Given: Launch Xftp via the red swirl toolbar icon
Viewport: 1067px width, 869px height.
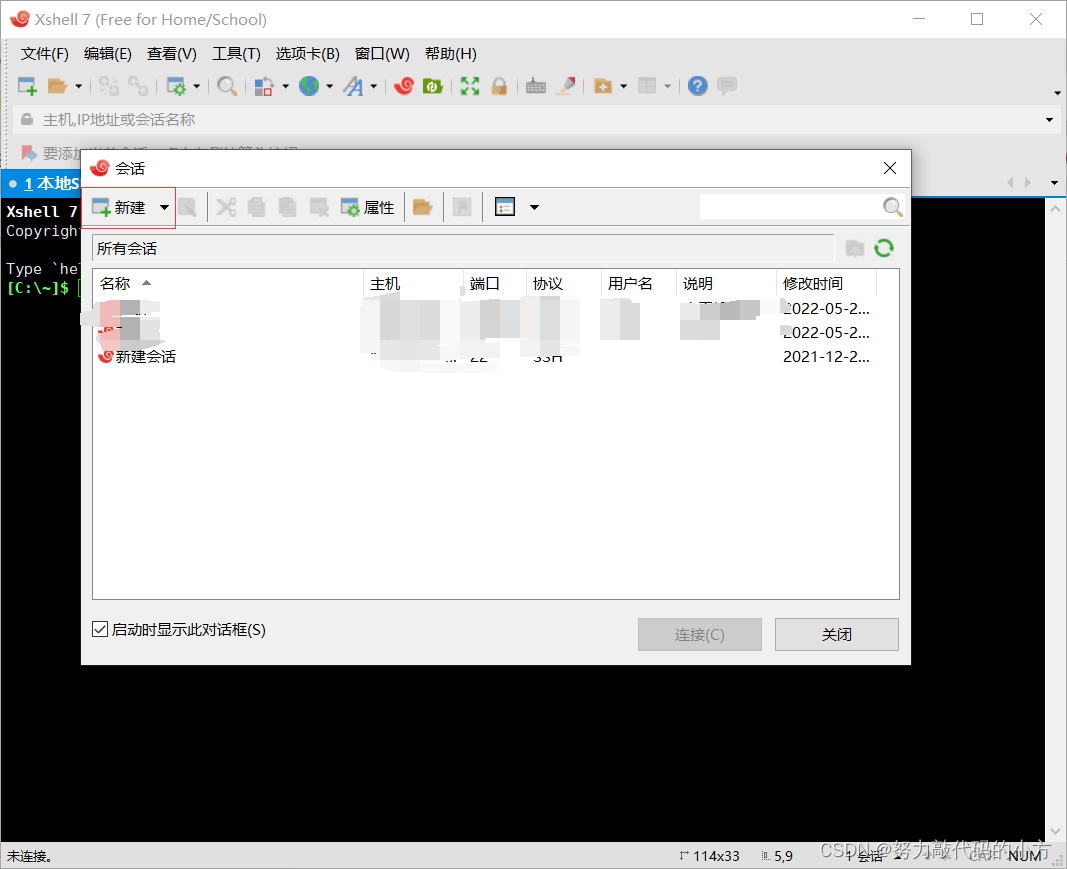Looking at the screenshot, I should pyautogui.click(x=404, y=86).
